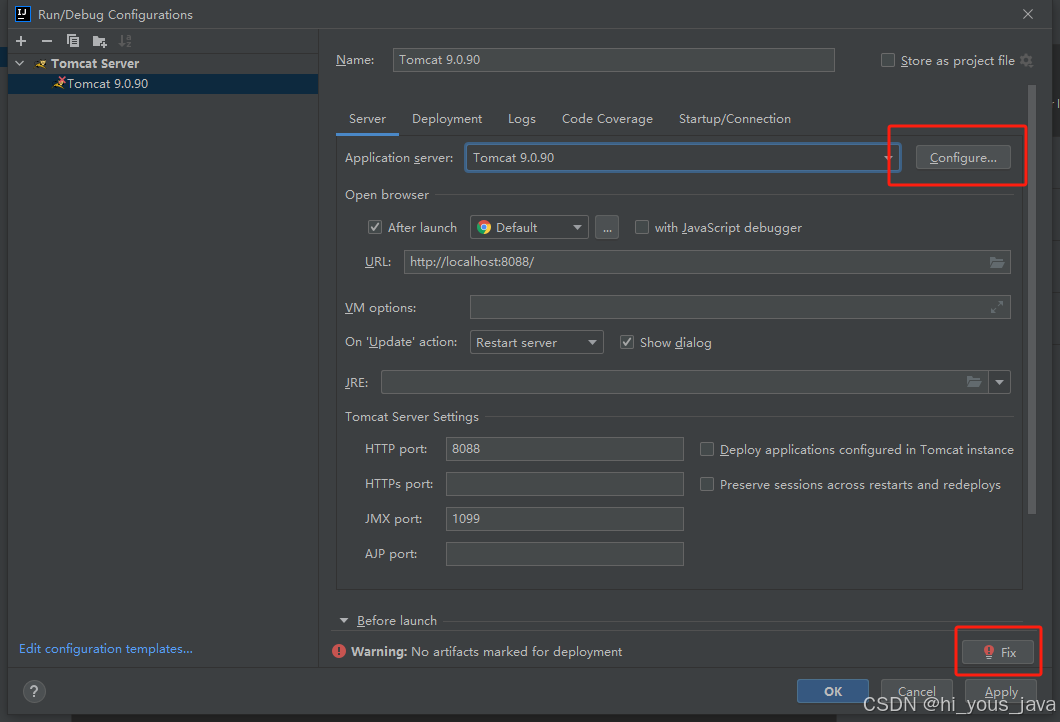Screen dimensions: 1060x722
Task: Click the JRE input field
Action: coord(684,382)
